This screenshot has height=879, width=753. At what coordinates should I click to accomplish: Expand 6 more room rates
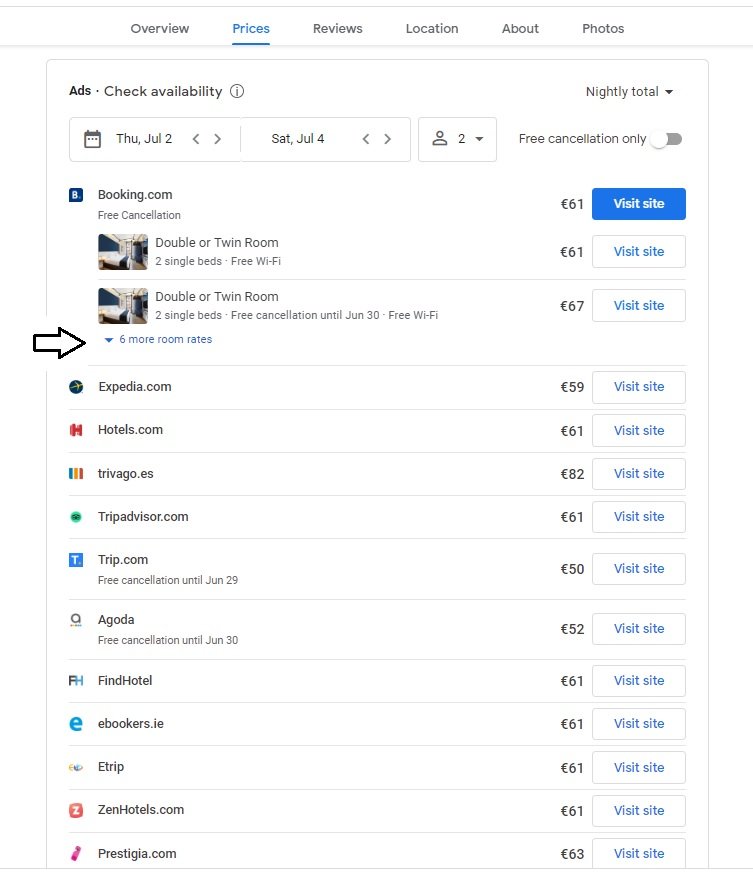click(x=159, y=339)
